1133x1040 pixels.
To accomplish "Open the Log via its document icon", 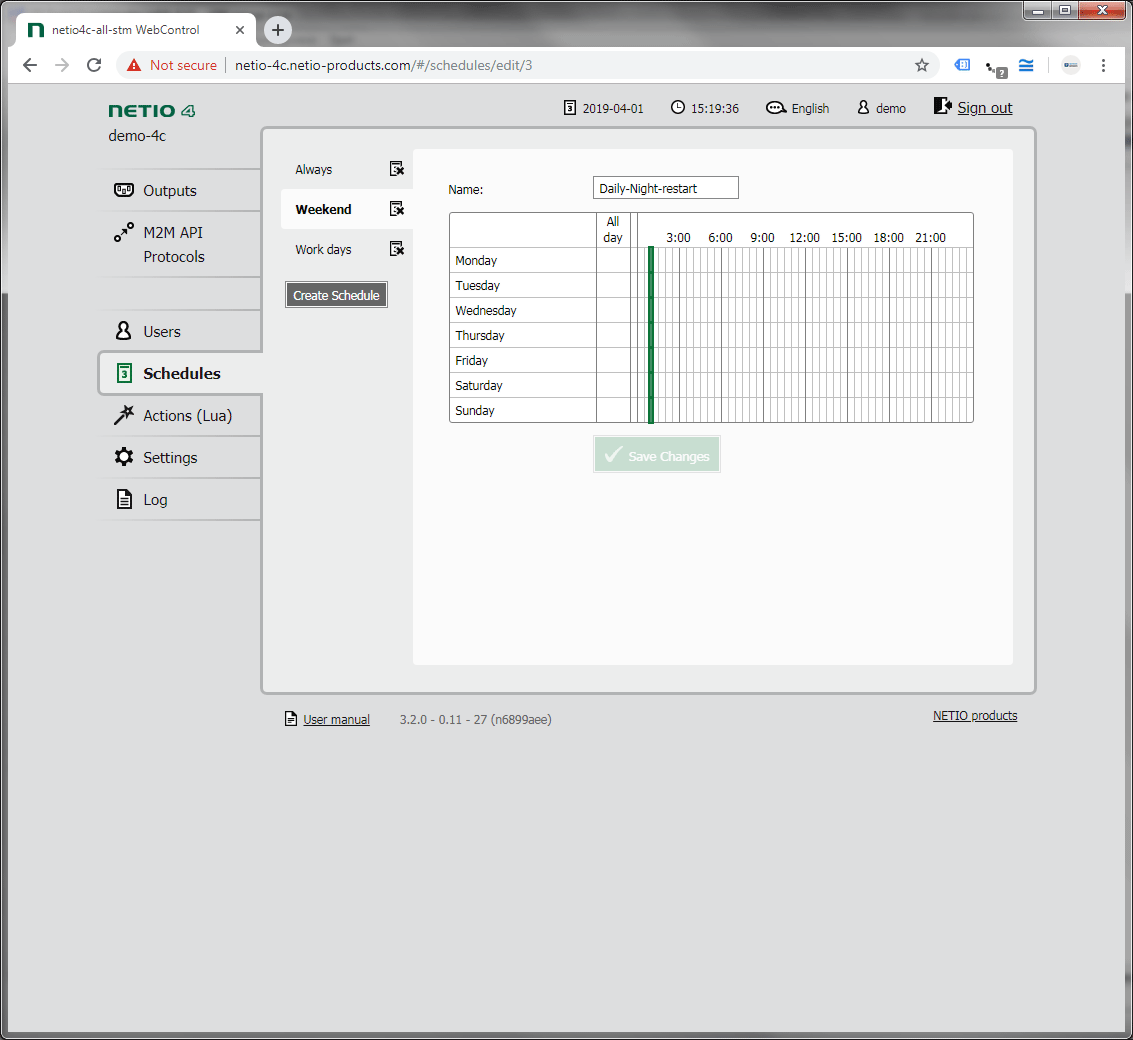I will pyautogui.click(x=124, y=499).
